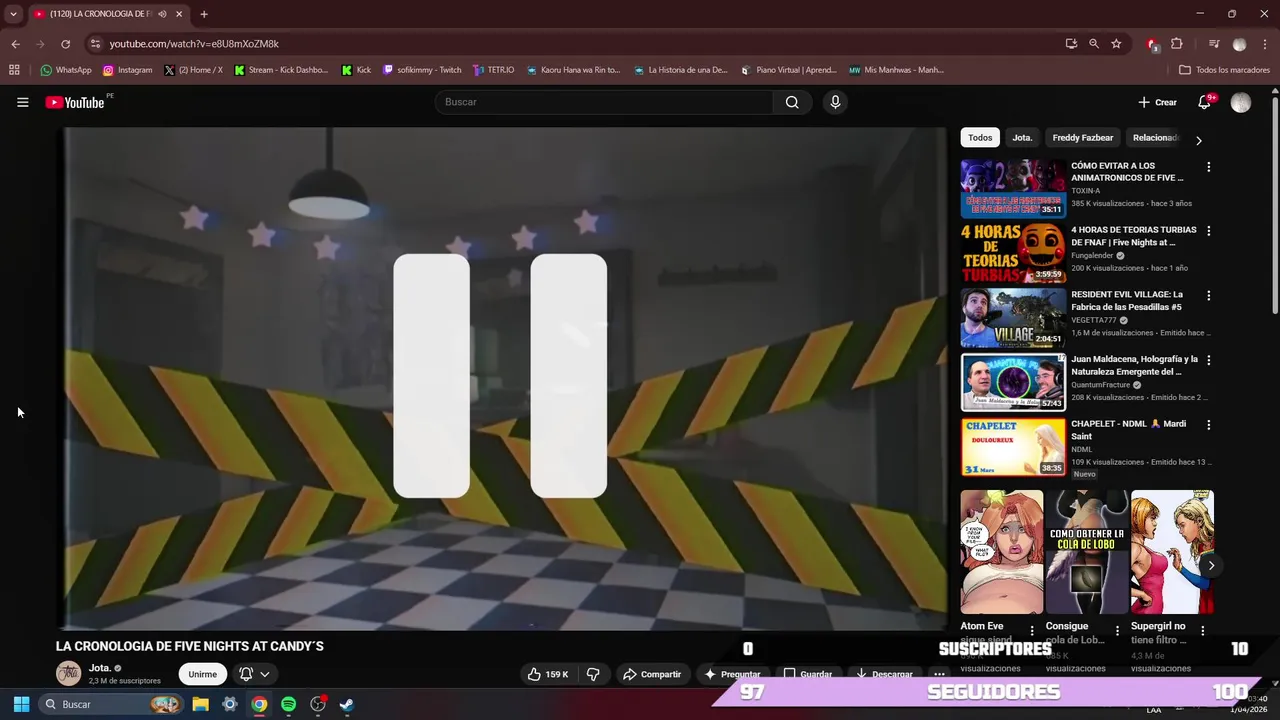Viewport: 1280px width, 720px height.
Task: Open Spotify from the taskbar
Action: pos(288,704)
